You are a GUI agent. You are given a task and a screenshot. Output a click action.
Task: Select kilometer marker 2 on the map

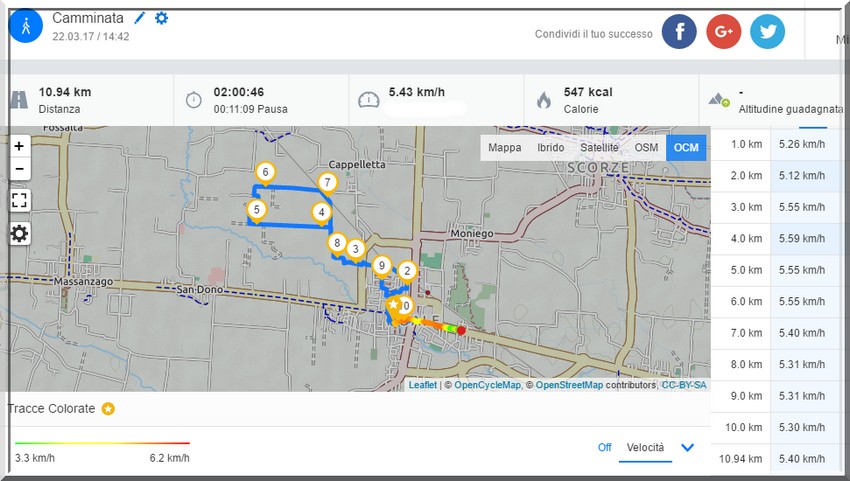coord(407,272)
